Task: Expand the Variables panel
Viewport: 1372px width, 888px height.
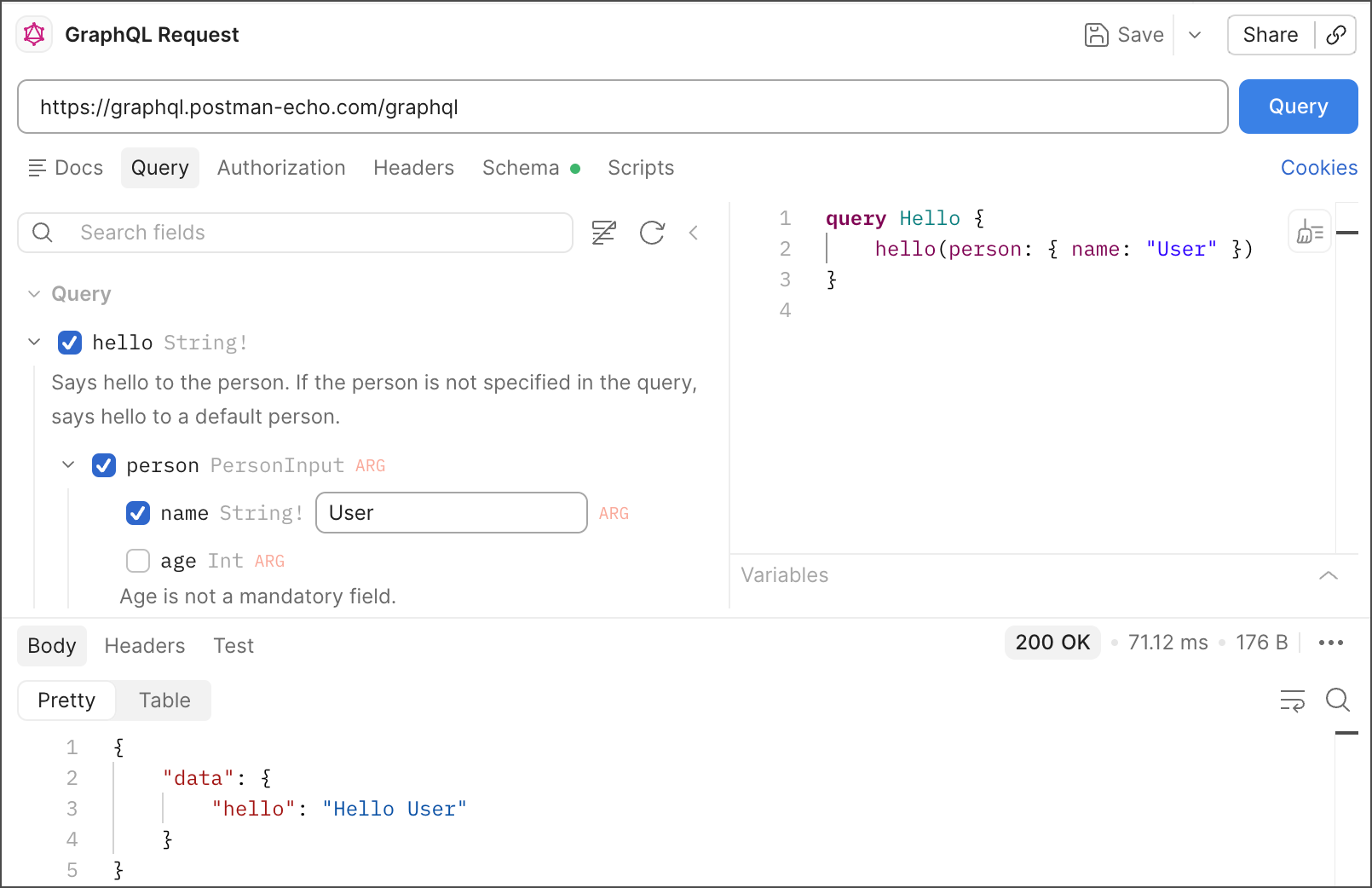Action: [1328, 575]
